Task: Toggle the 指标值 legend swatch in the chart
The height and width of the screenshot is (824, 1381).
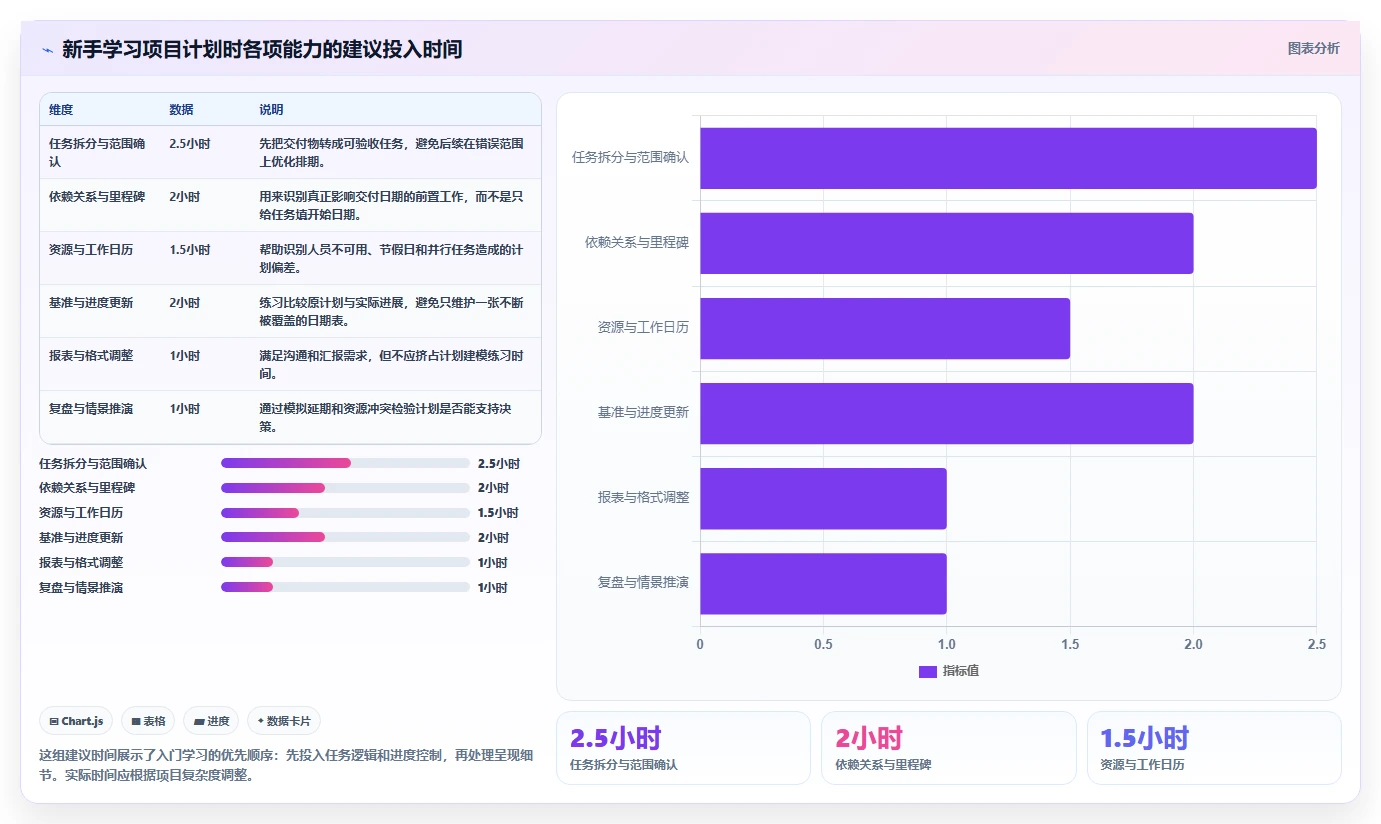Action: [x=927, y=671]
